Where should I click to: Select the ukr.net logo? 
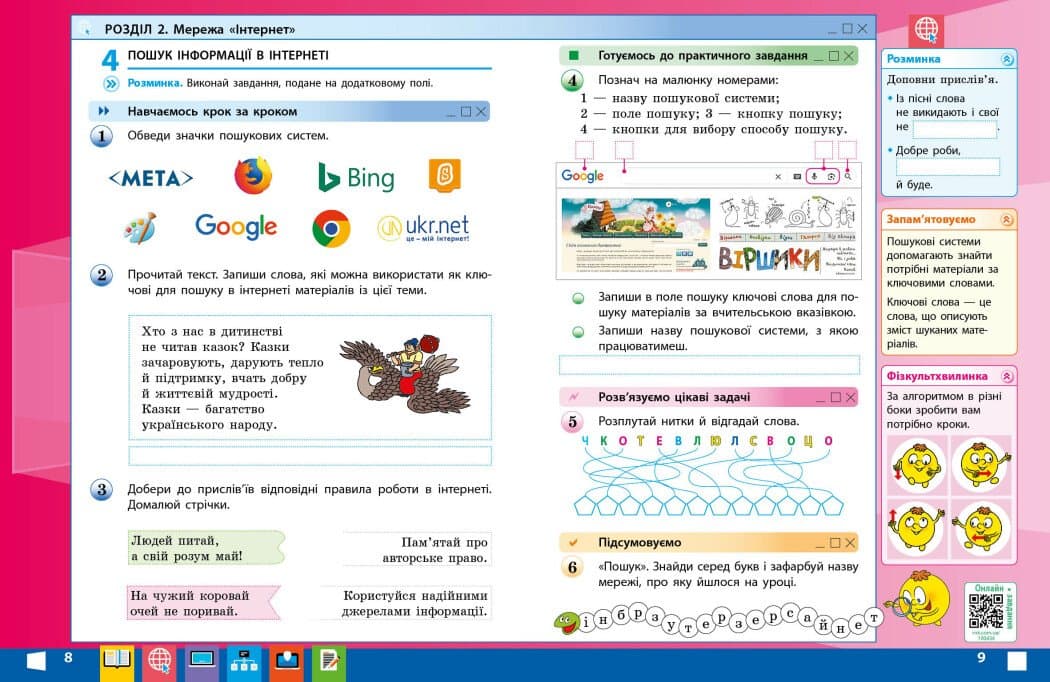(x=423, y=228)
